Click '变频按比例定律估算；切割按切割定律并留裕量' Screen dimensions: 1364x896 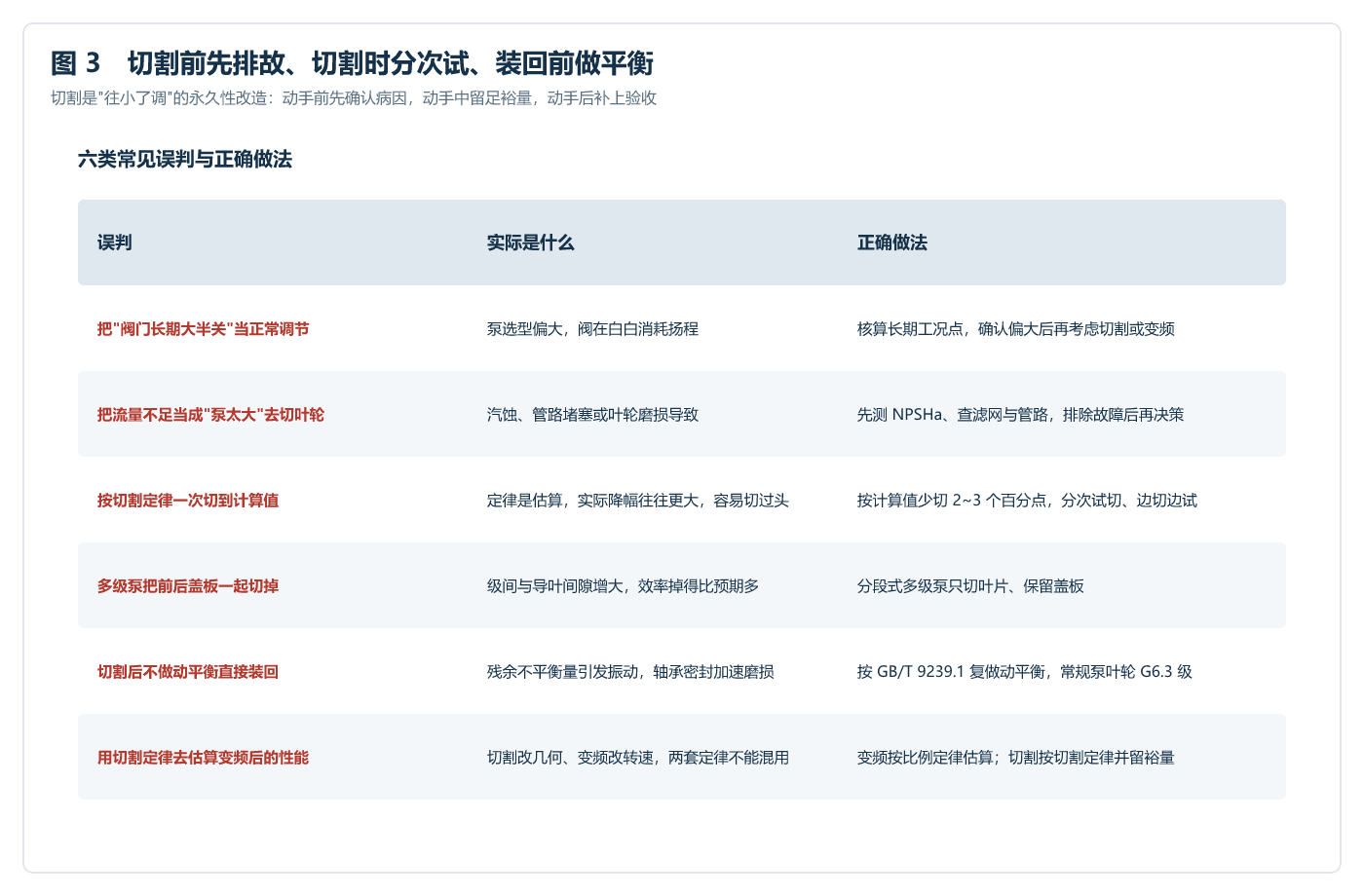(x=1016, y=758)
